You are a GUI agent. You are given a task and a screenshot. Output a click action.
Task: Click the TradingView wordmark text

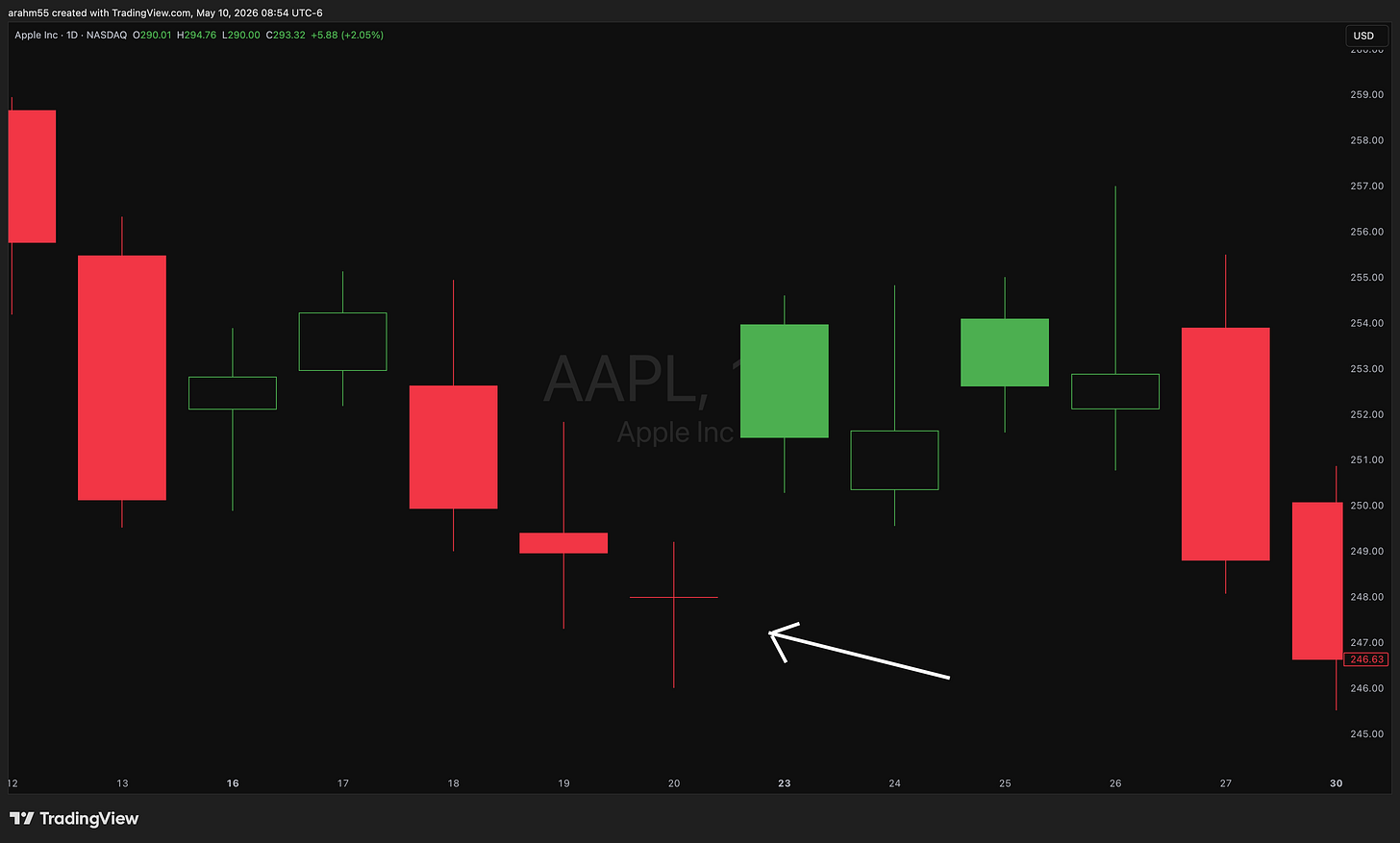[89, 819]
